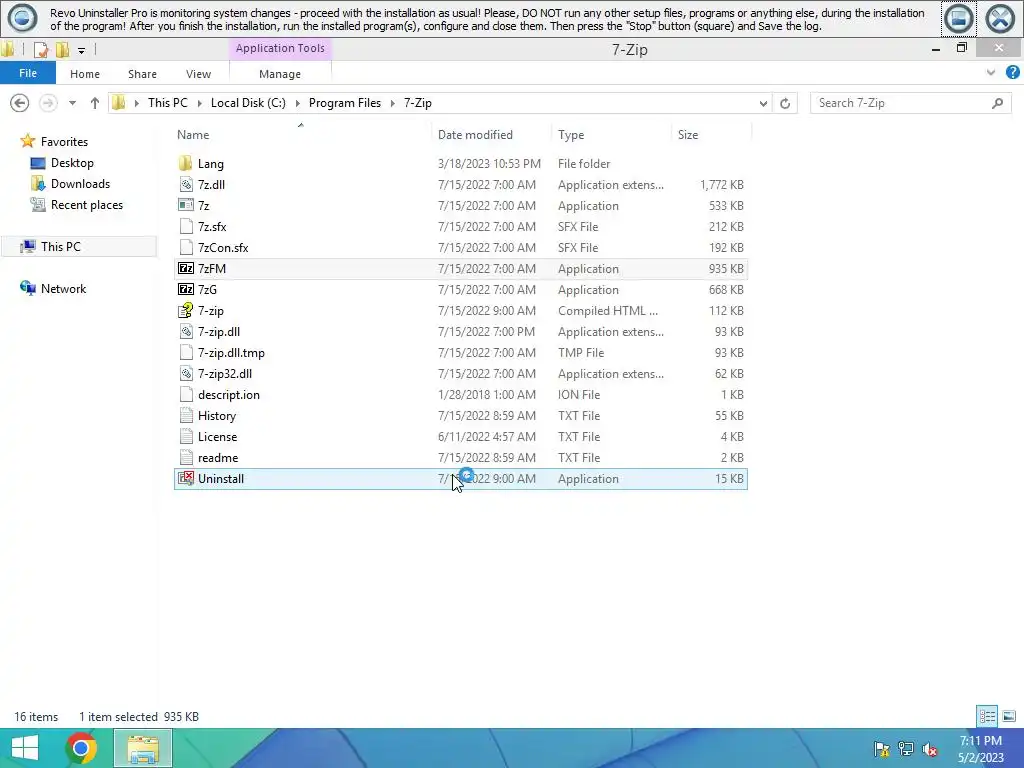
Task: Open the File ribbon tab
Action: pyautogui.click(x=27, y=73)
